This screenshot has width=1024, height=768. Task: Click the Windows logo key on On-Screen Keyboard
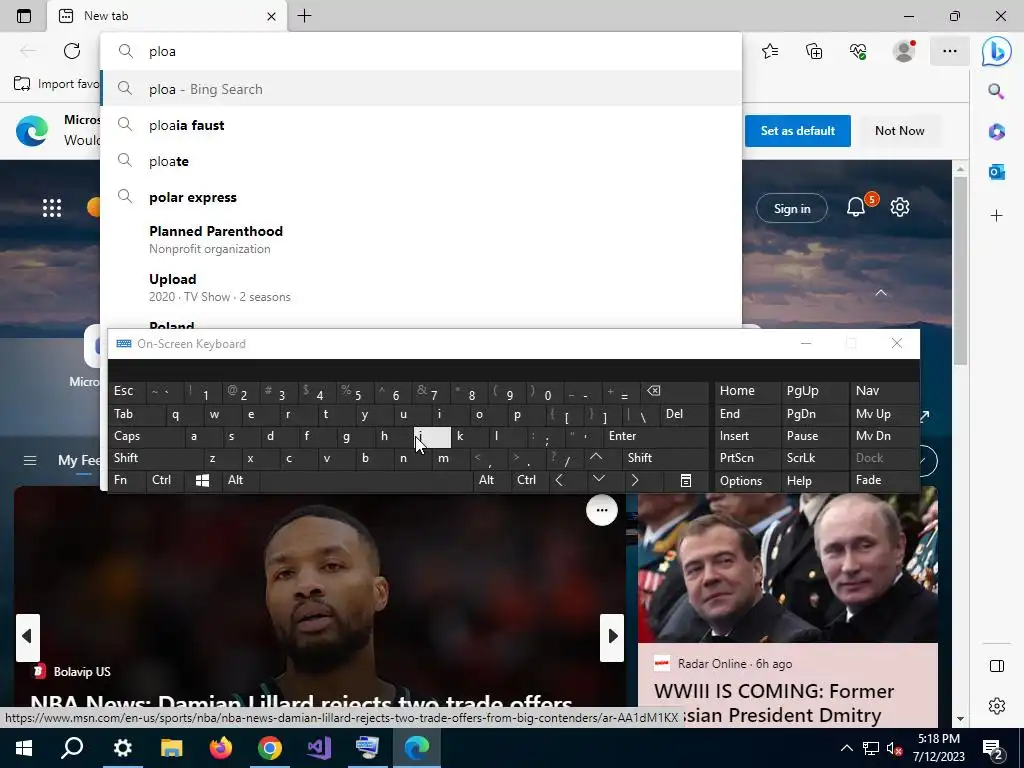(x=202, y=481)
